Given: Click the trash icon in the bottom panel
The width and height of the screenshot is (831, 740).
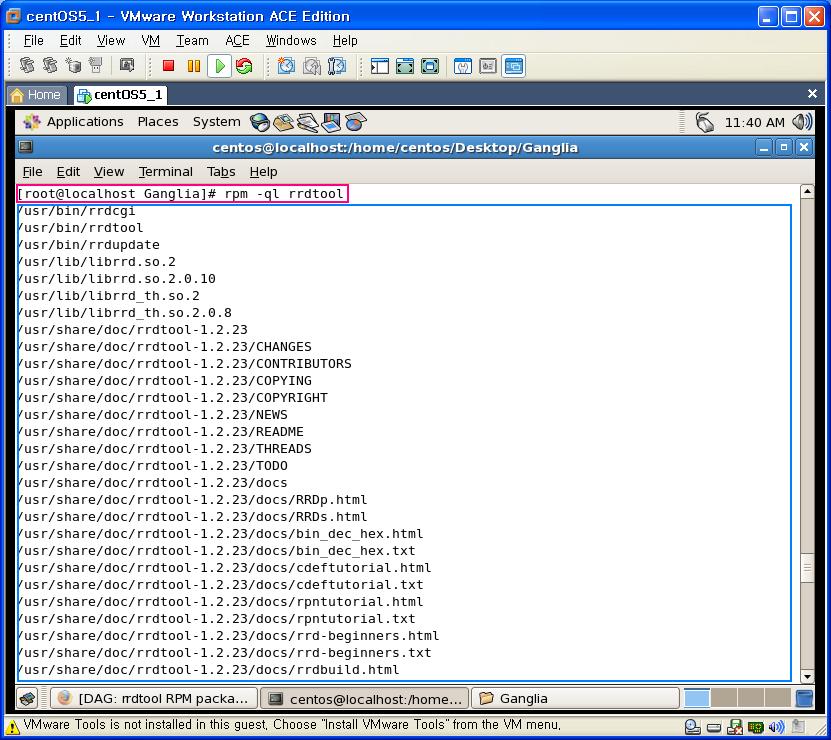Looking at the screenshot, I should (x=804, y=698).
